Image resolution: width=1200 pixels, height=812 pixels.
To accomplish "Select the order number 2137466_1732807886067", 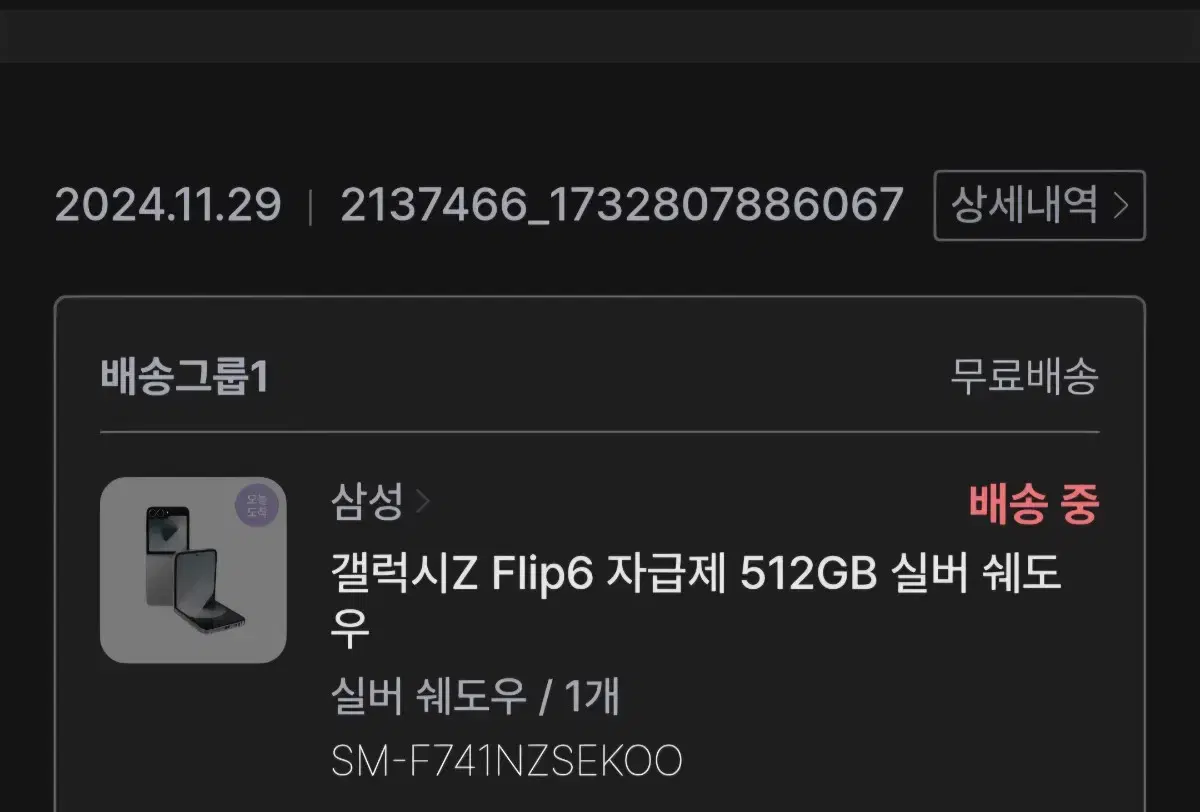I will pos(622,205).
